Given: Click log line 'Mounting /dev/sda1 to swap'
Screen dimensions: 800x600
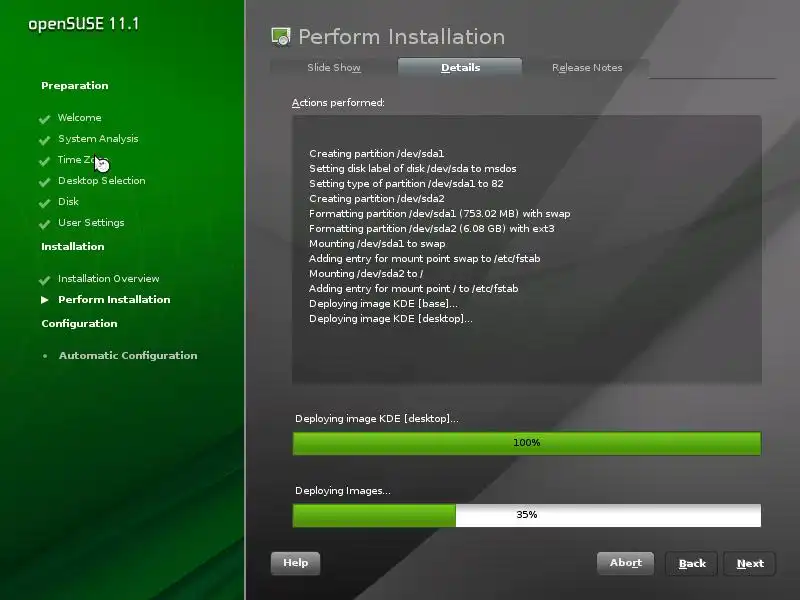Looking at the screenshot, I should [x=377, y=244].
